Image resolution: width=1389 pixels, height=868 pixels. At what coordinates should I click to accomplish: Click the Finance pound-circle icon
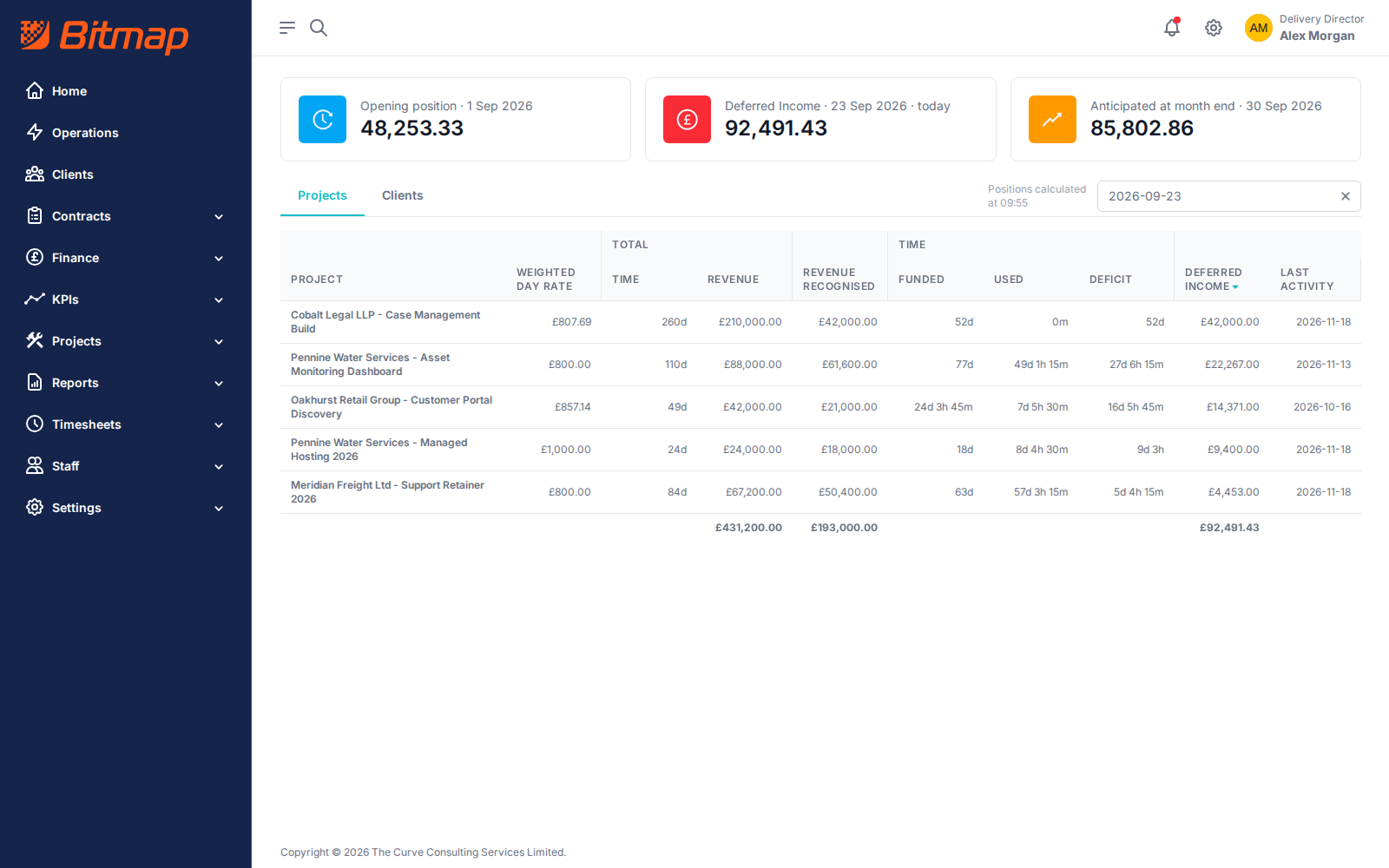coord(35,257)
